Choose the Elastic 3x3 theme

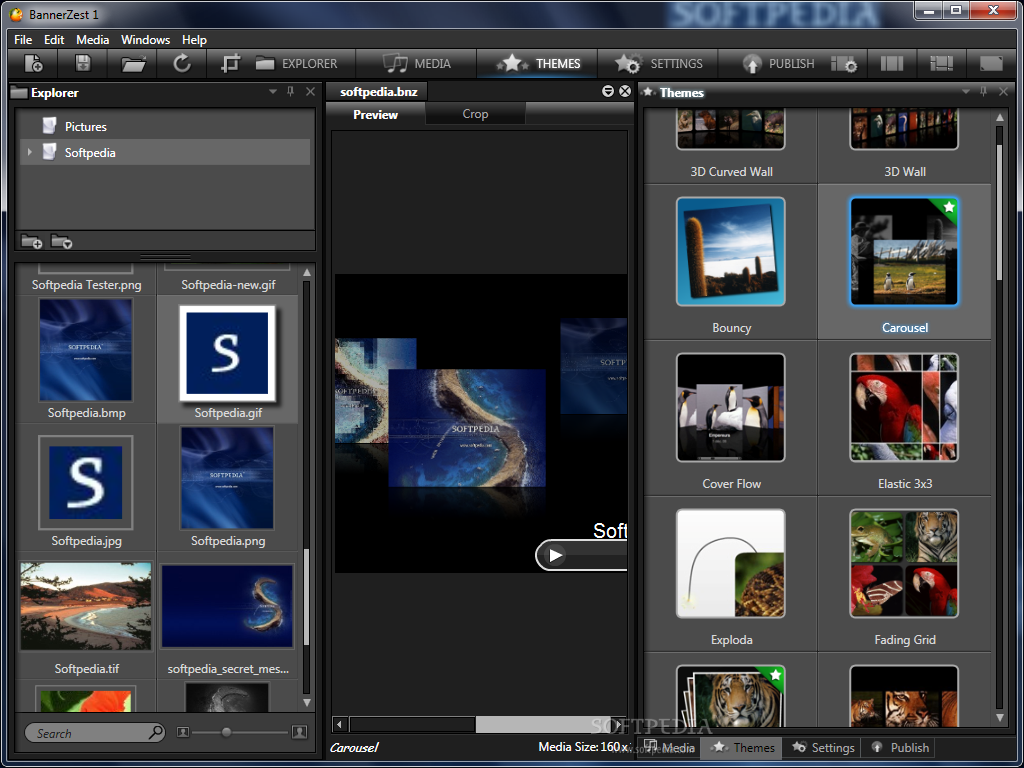click(x=904, y=419)
